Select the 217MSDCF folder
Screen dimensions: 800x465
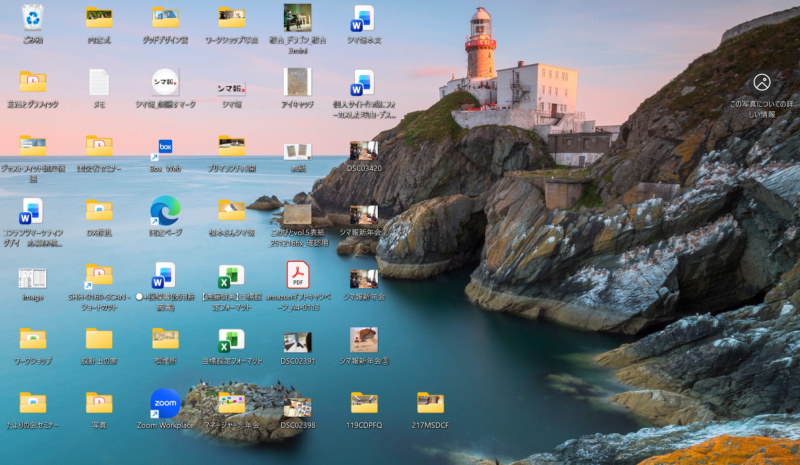click(430, 403)
